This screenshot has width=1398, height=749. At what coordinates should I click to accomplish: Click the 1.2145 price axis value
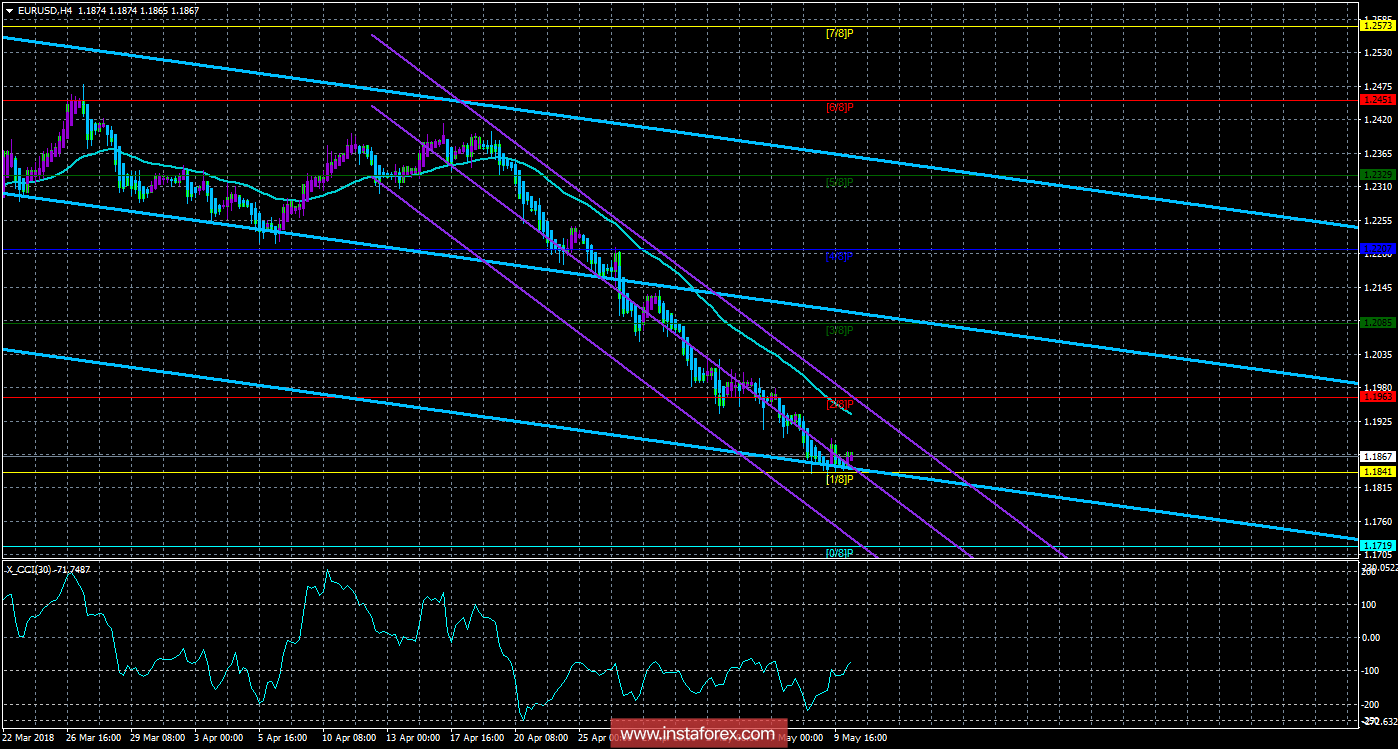(1376, 287)
